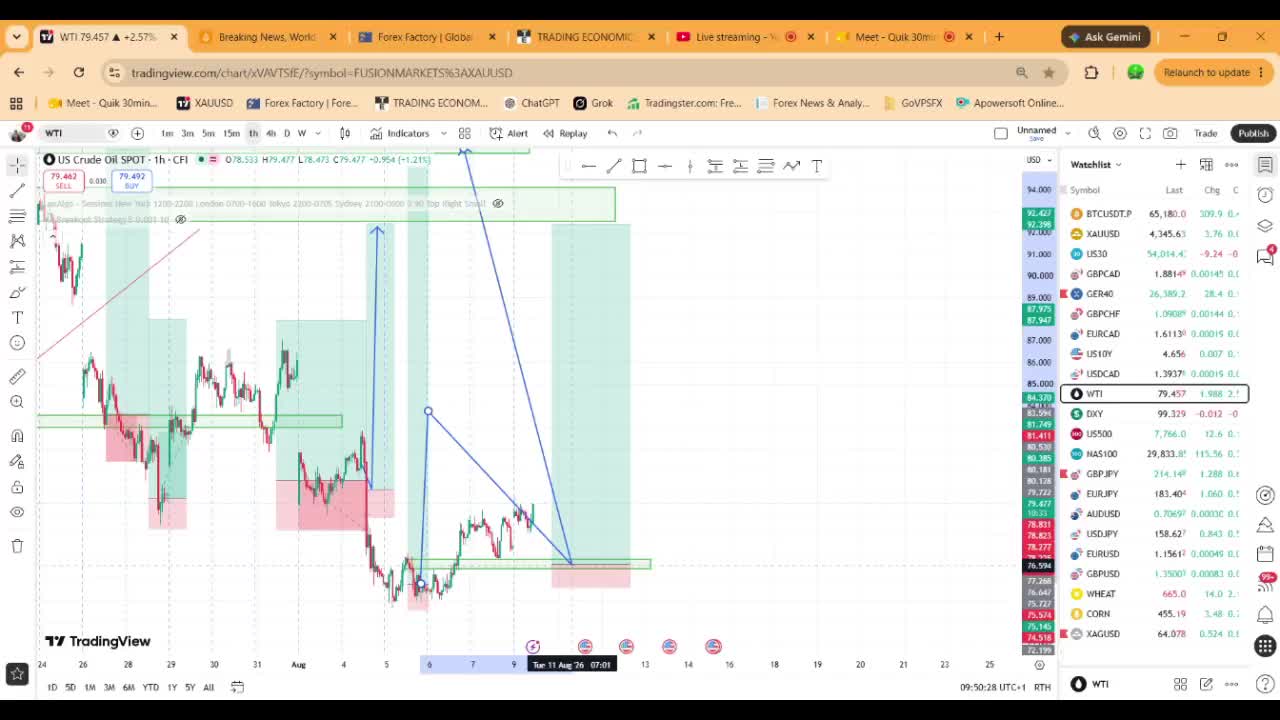Image resolution: width=1280 pixels, height=720 pixels.
Task: Open the text annotation tool in left sidebar
Action: 17,317
